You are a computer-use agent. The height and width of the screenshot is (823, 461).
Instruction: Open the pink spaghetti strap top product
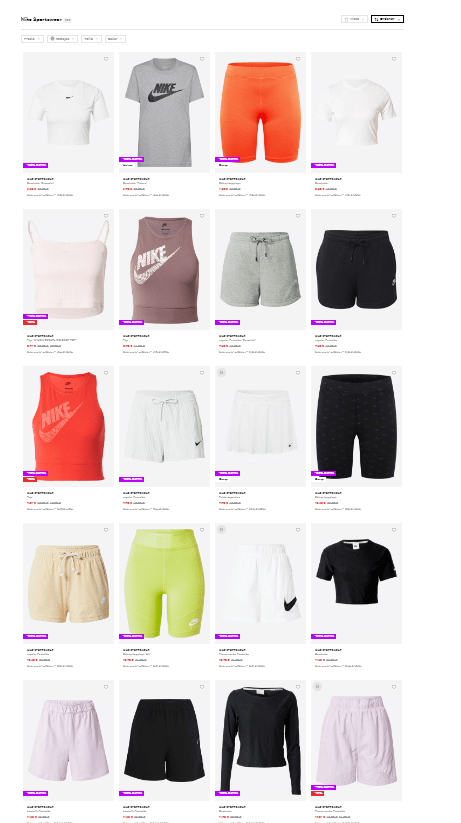coord(68,269)
